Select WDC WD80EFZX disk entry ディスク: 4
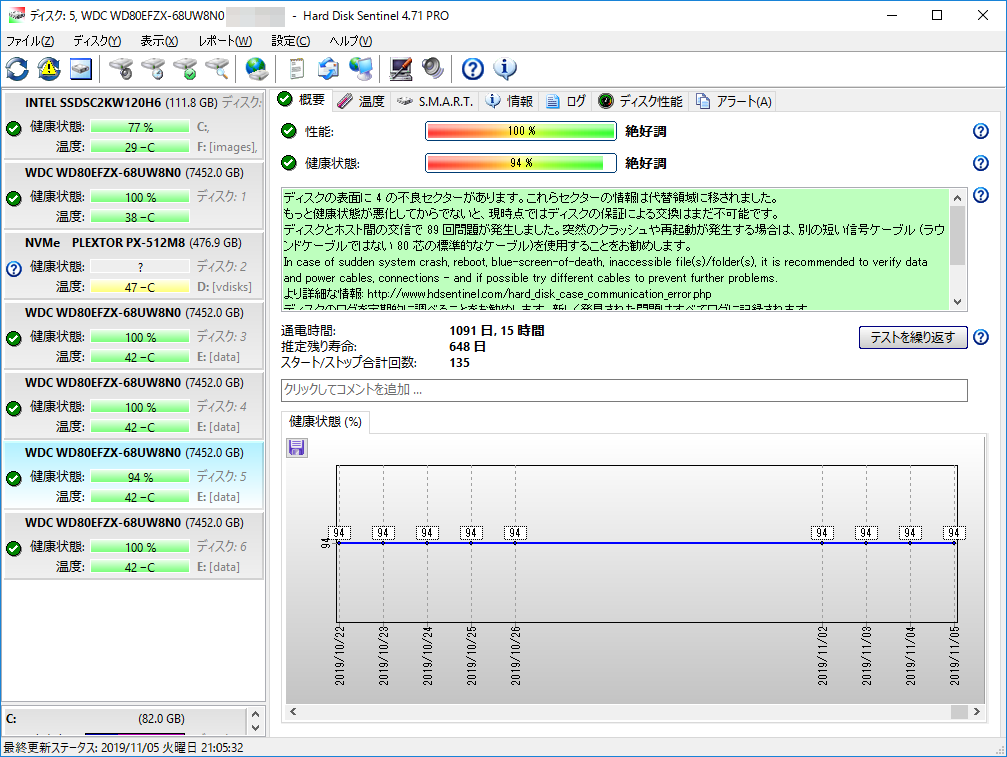This screenshot has height=757, width=1007. click(x=134, y=406)
